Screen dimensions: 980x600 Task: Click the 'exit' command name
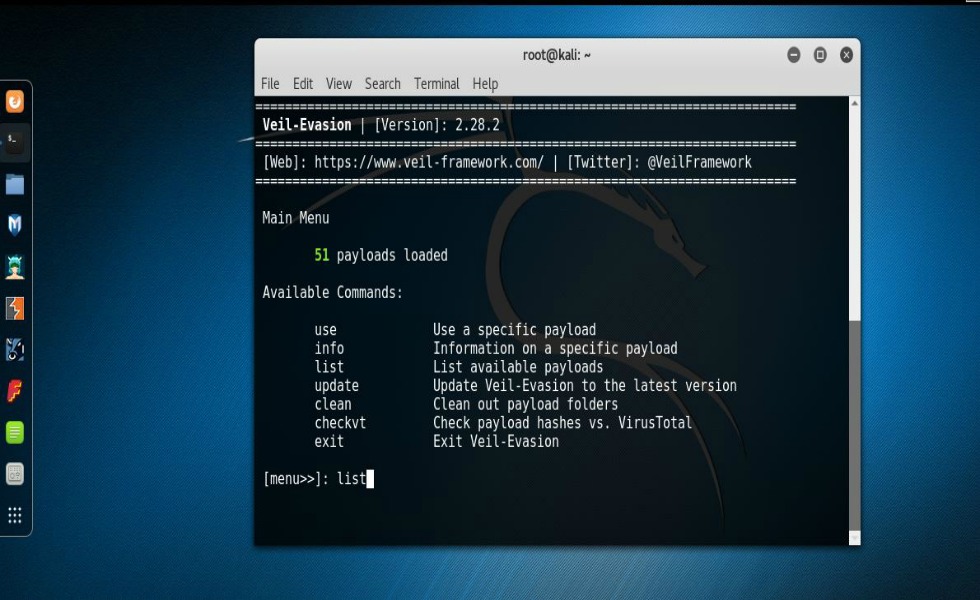[x=329, y=441]
